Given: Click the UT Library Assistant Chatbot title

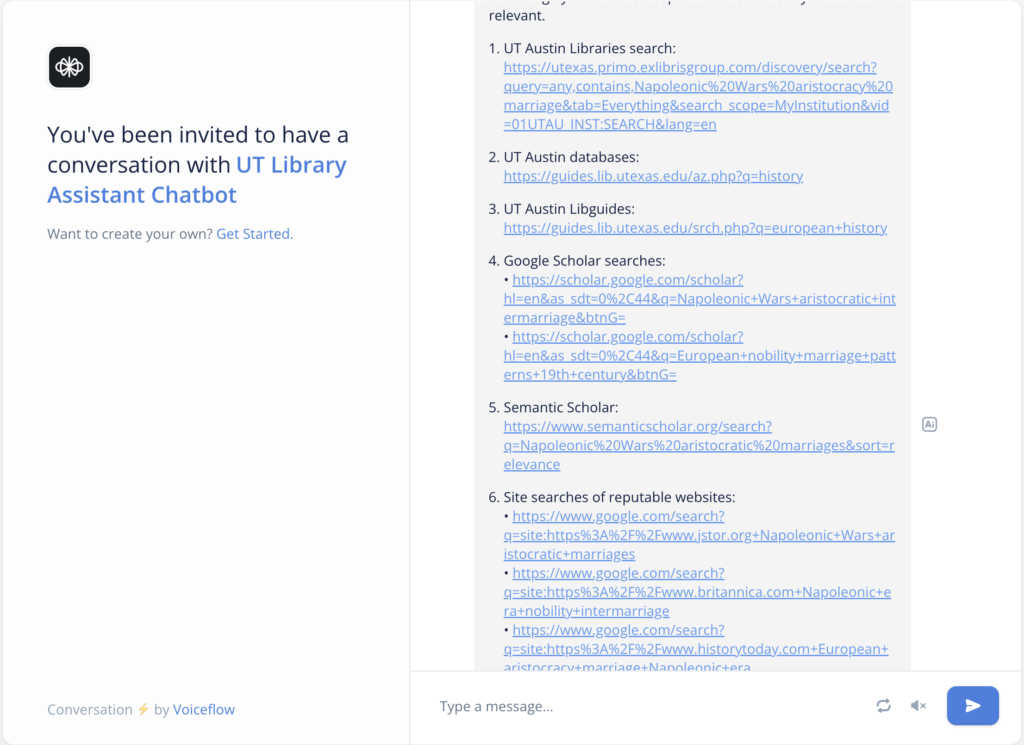Looking at the screenshot, I should tap(196, 179).
